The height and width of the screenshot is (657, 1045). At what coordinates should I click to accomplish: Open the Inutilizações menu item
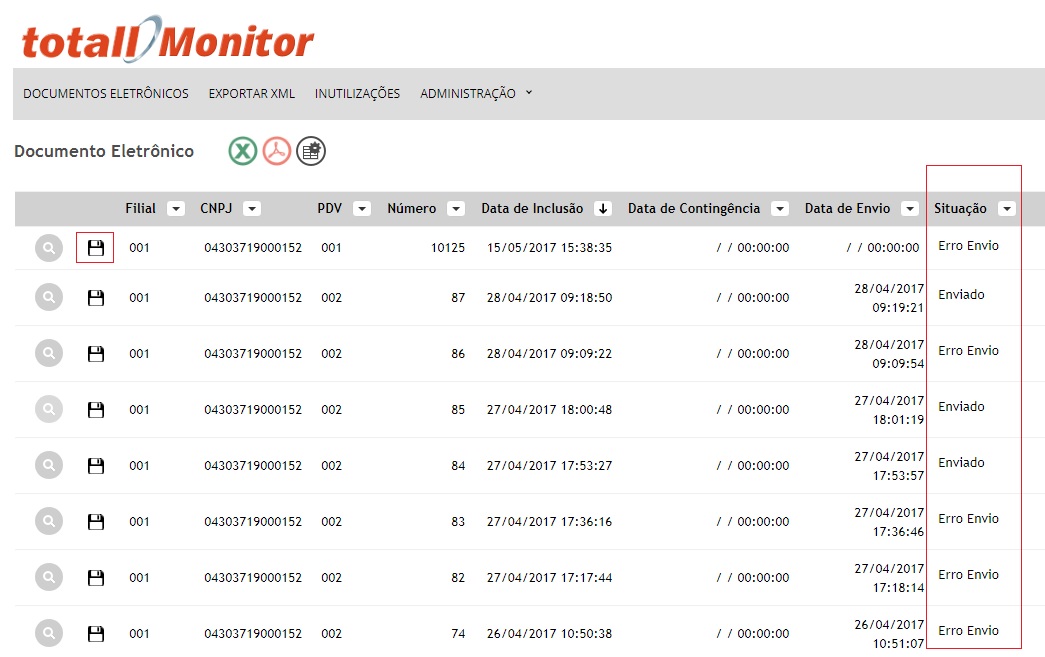(x=357, y=94)
